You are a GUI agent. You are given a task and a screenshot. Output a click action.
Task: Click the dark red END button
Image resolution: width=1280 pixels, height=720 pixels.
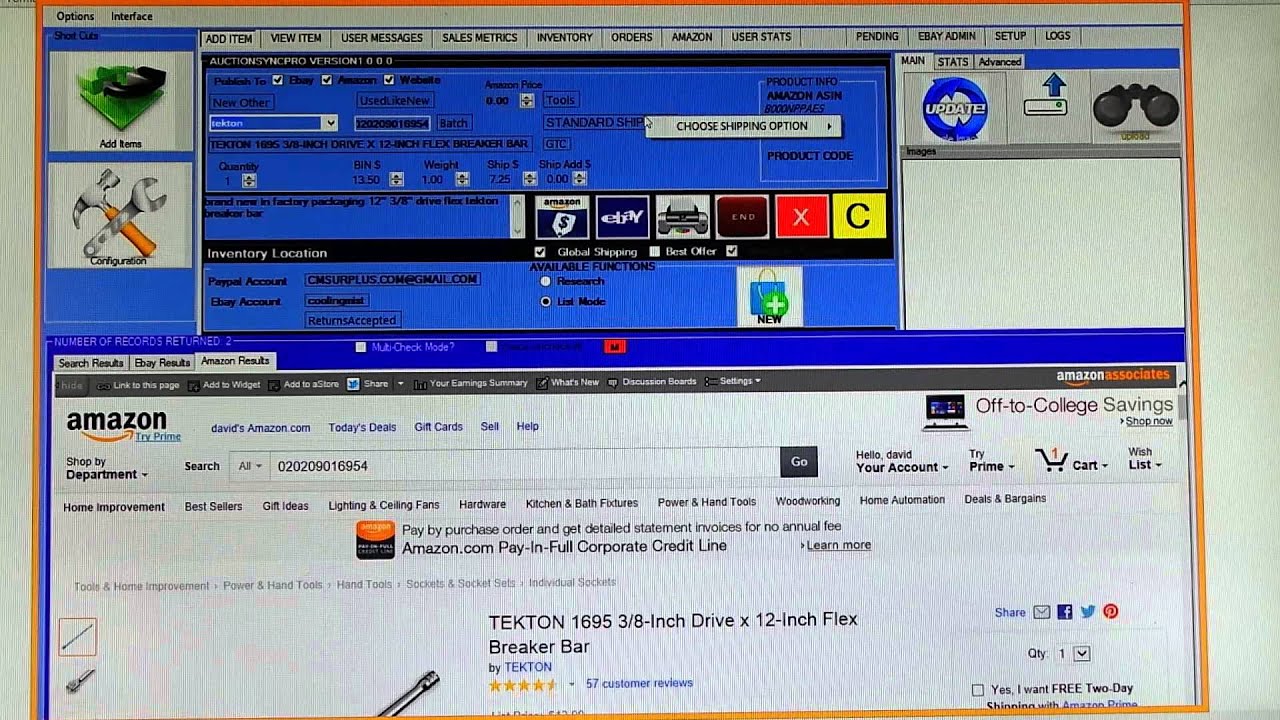[743, 217]
